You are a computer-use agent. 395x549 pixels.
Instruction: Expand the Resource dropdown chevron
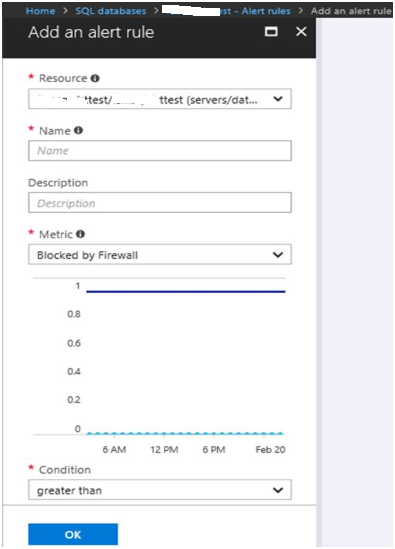pyautogui.click(x=278, y=99)
